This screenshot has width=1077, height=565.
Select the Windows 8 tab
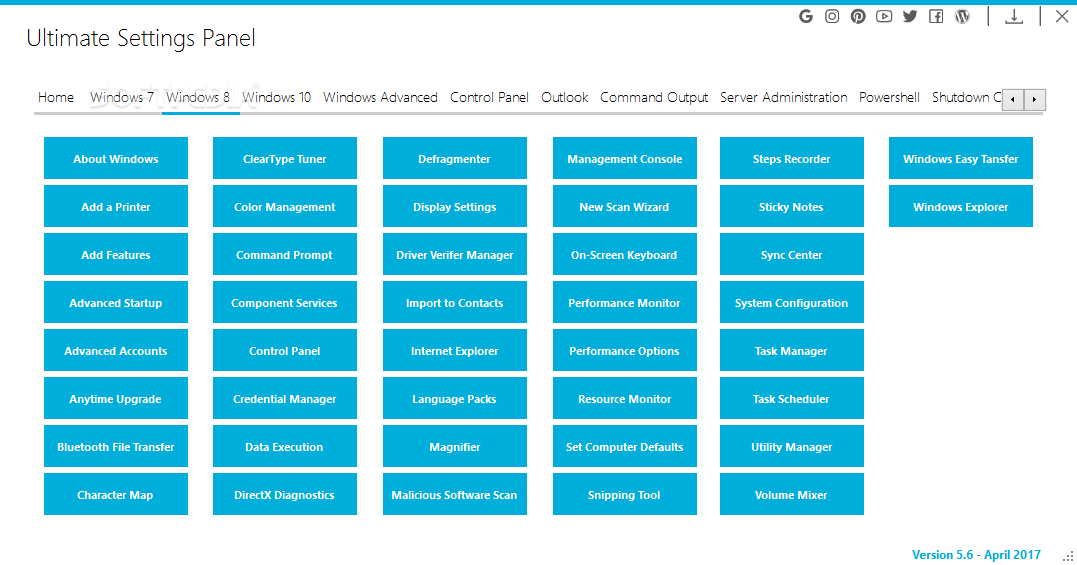[198, 97]
